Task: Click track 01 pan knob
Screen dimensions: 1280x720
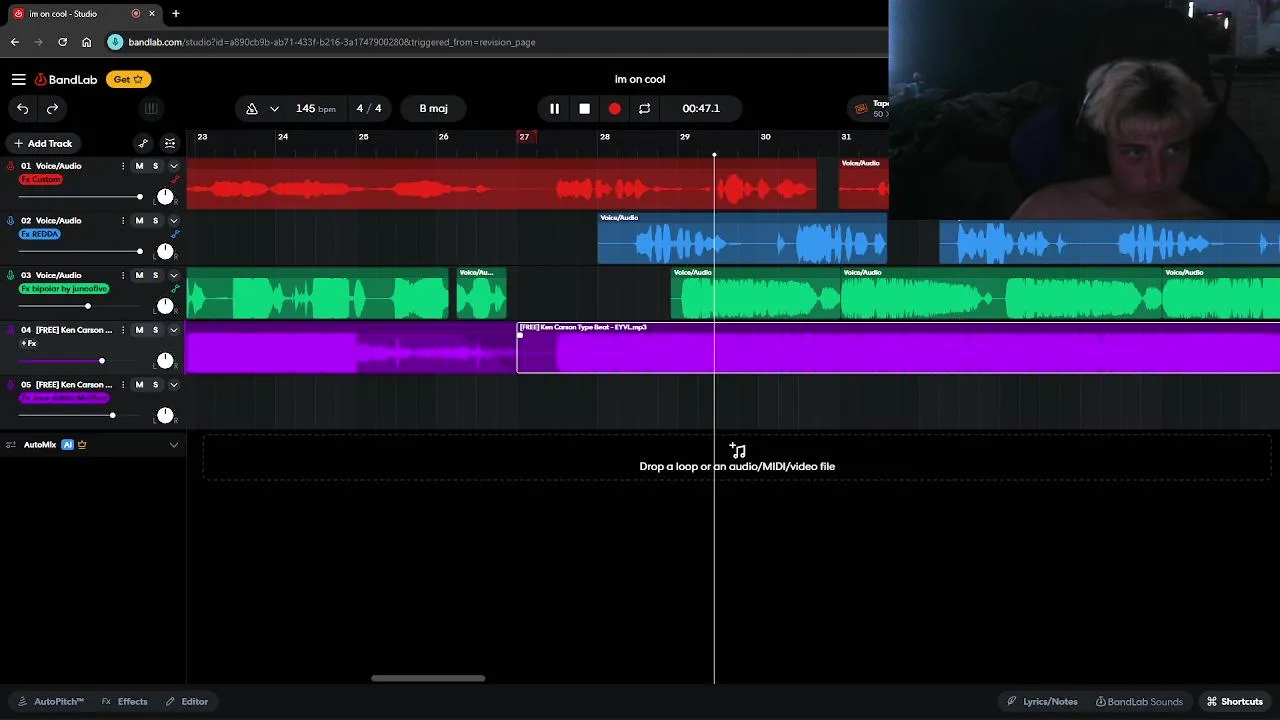Action: [x=165, y=196]
